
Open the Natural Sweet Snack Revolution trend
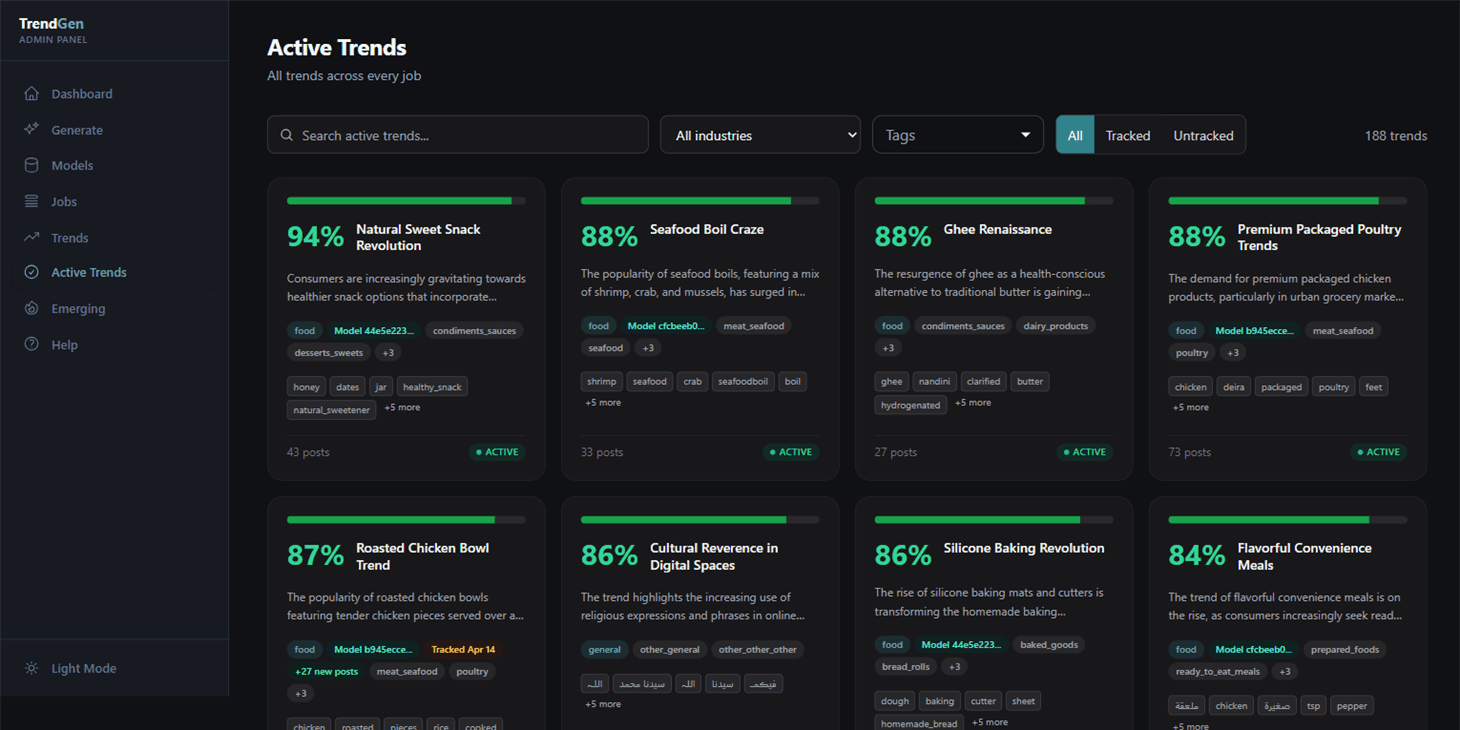point(418,237)
